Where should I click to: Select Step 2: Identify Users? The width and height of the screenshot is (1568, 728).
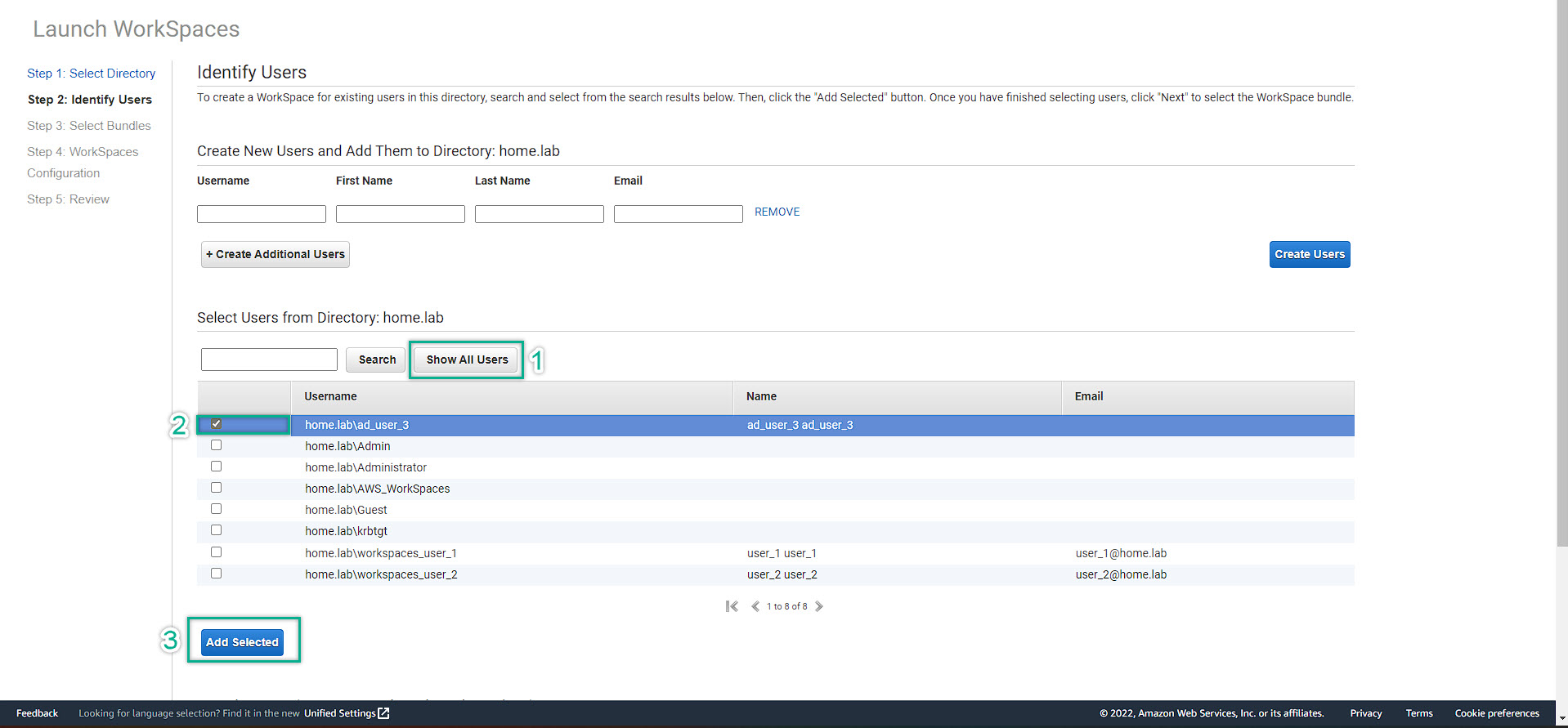[90, 100]
